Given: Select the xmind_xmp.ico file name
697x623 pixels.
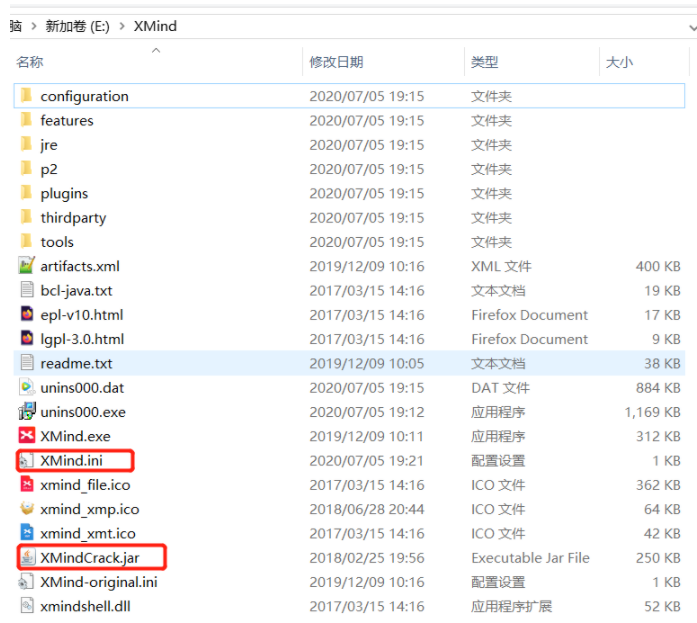Looking at the screenshot, I should point(90,509).
